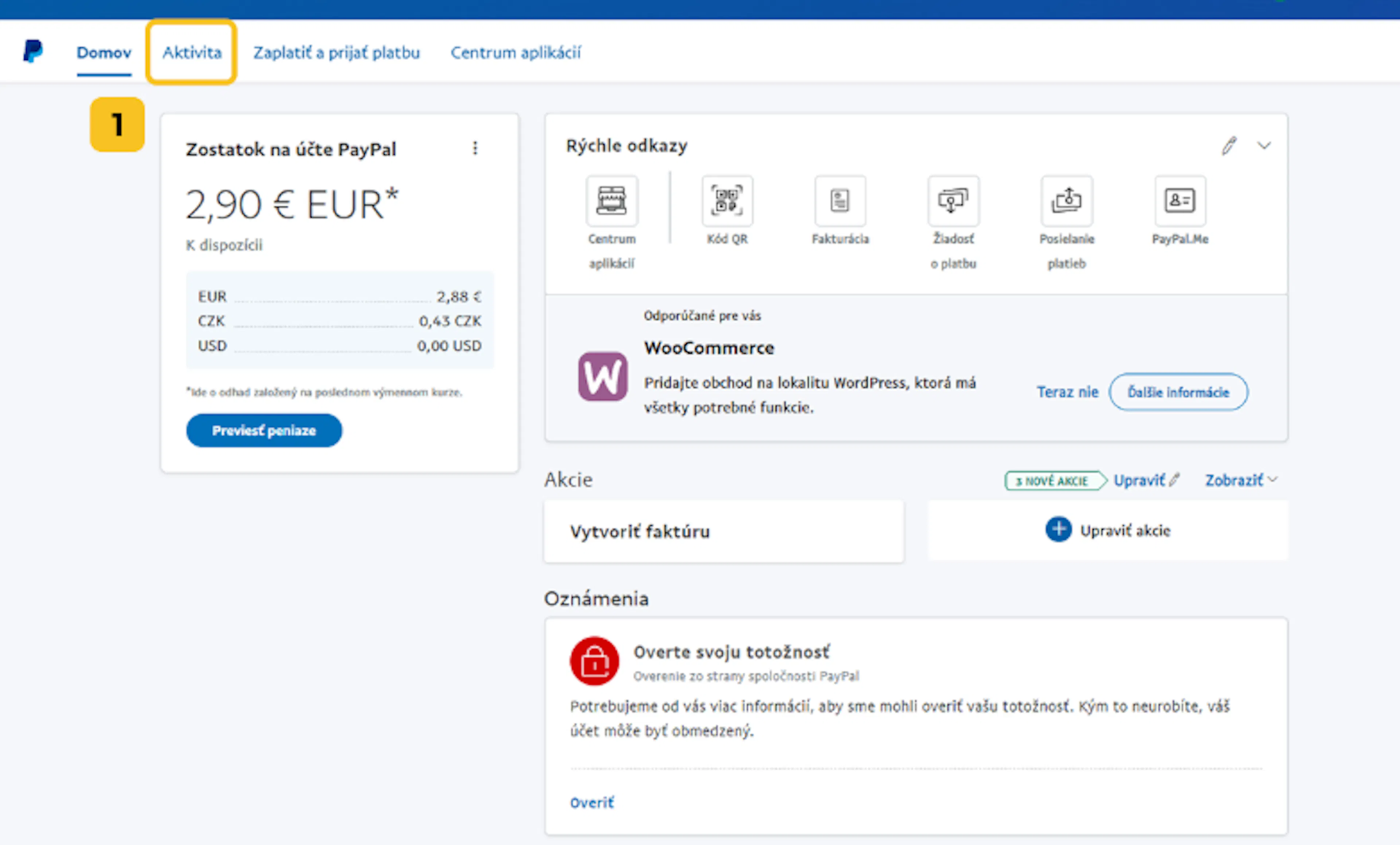Open the Vytvoriť faktúru action card

click(x=723, y=532)
